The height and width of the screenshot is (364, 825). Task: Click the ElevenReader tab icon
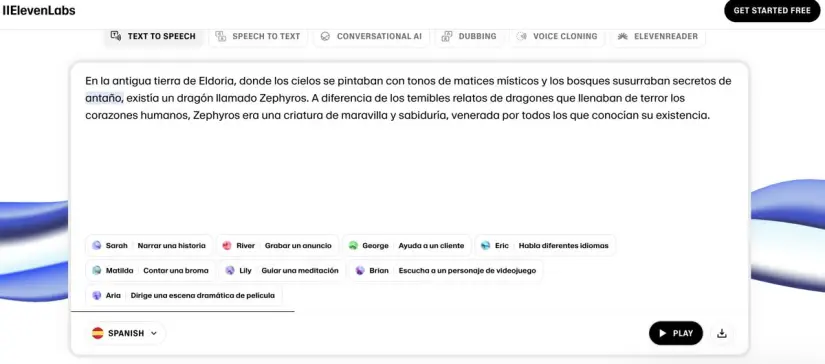622,36
